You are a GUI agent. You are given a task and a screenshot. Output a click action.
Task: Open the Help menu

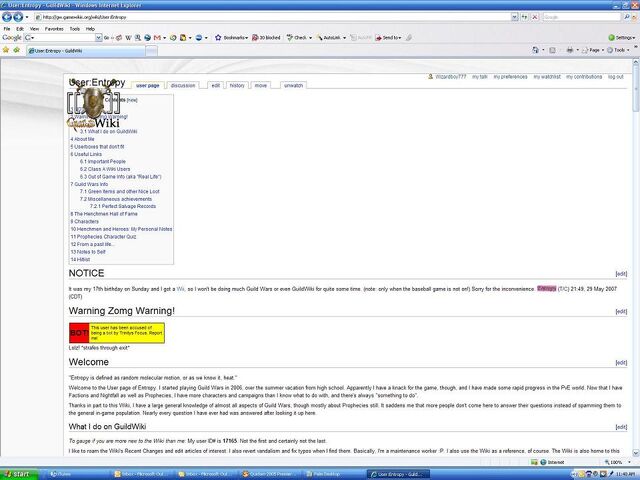point(90,29)
